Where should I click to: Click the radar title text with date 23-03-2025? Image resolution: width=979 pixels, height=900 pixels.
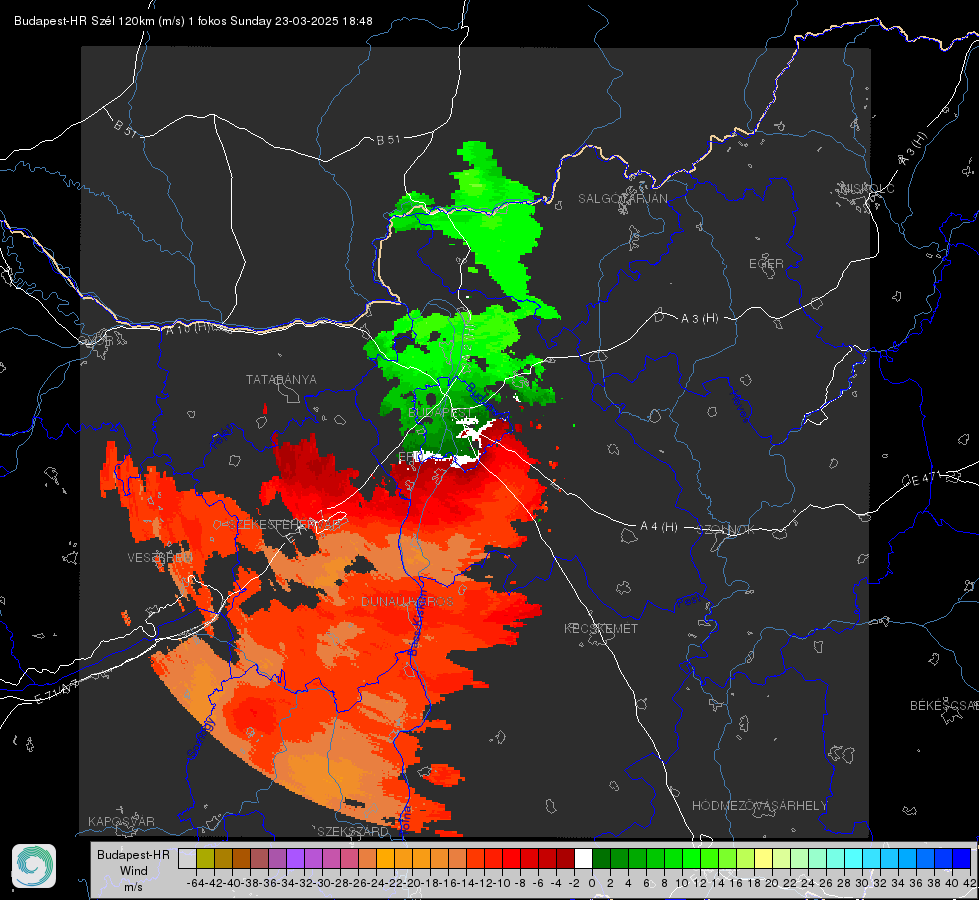click(193, 21)
